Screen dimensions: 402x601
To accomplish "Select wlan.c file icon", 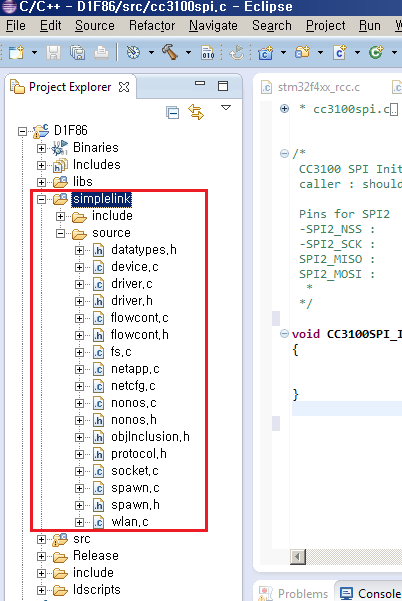I will pyautogui.click(x=98, y=522).
